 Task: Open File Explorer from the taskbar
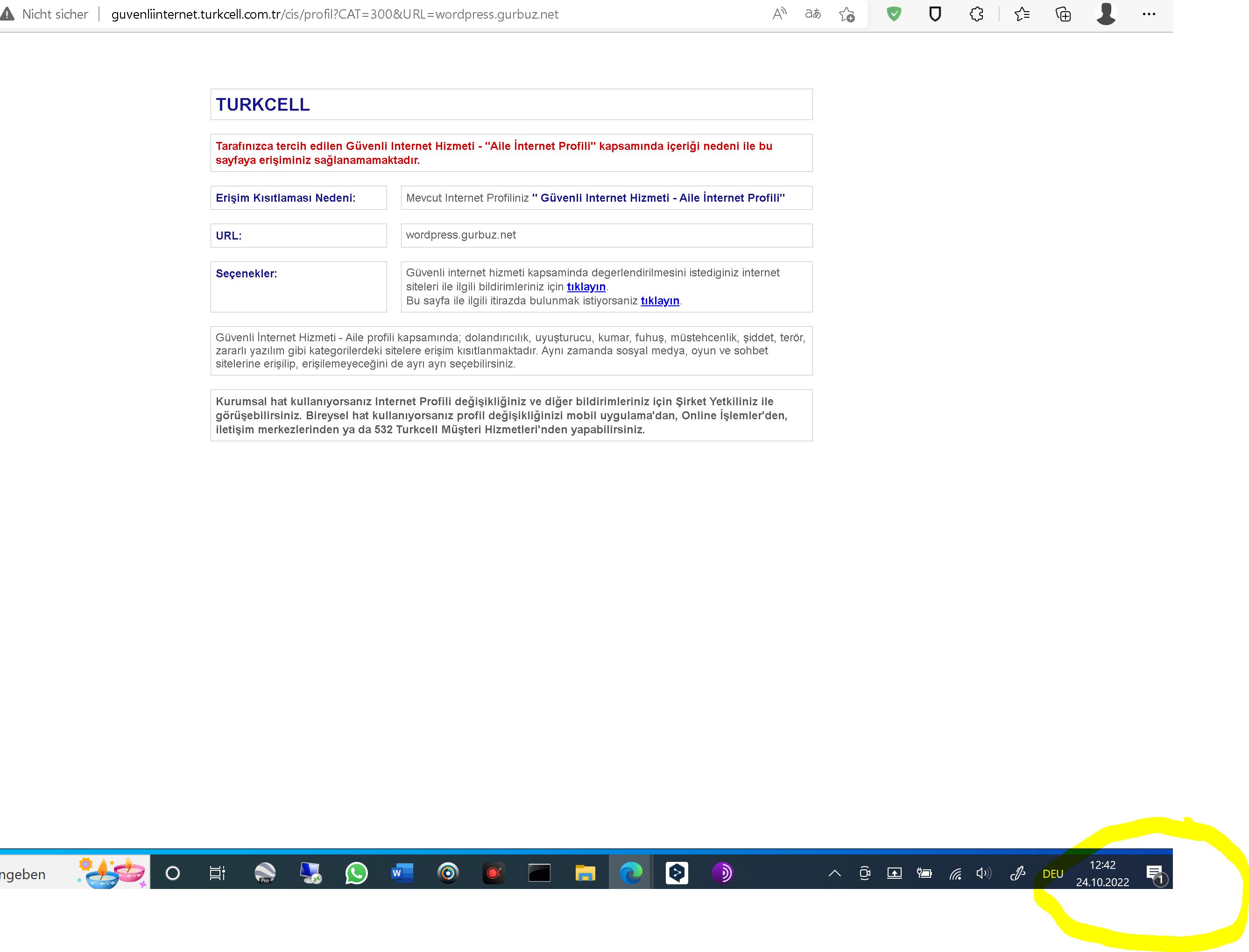pyautogui.click(x=585, y=873)
